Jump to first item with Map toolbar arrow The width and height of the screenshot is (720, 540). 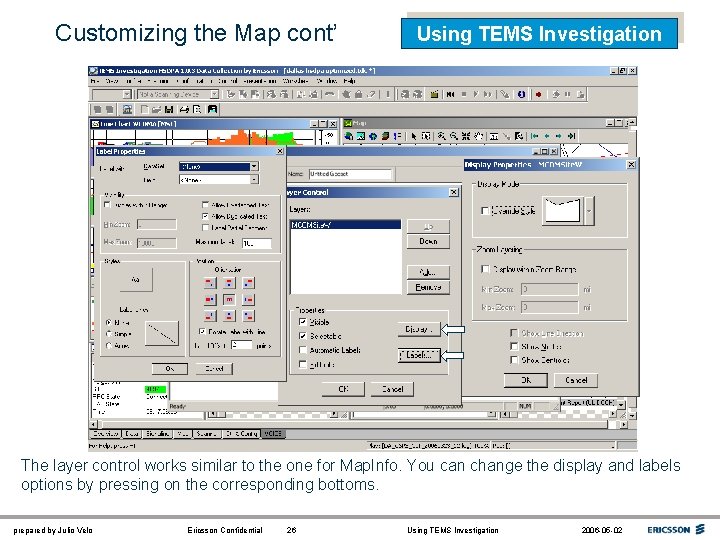(534, 136)
